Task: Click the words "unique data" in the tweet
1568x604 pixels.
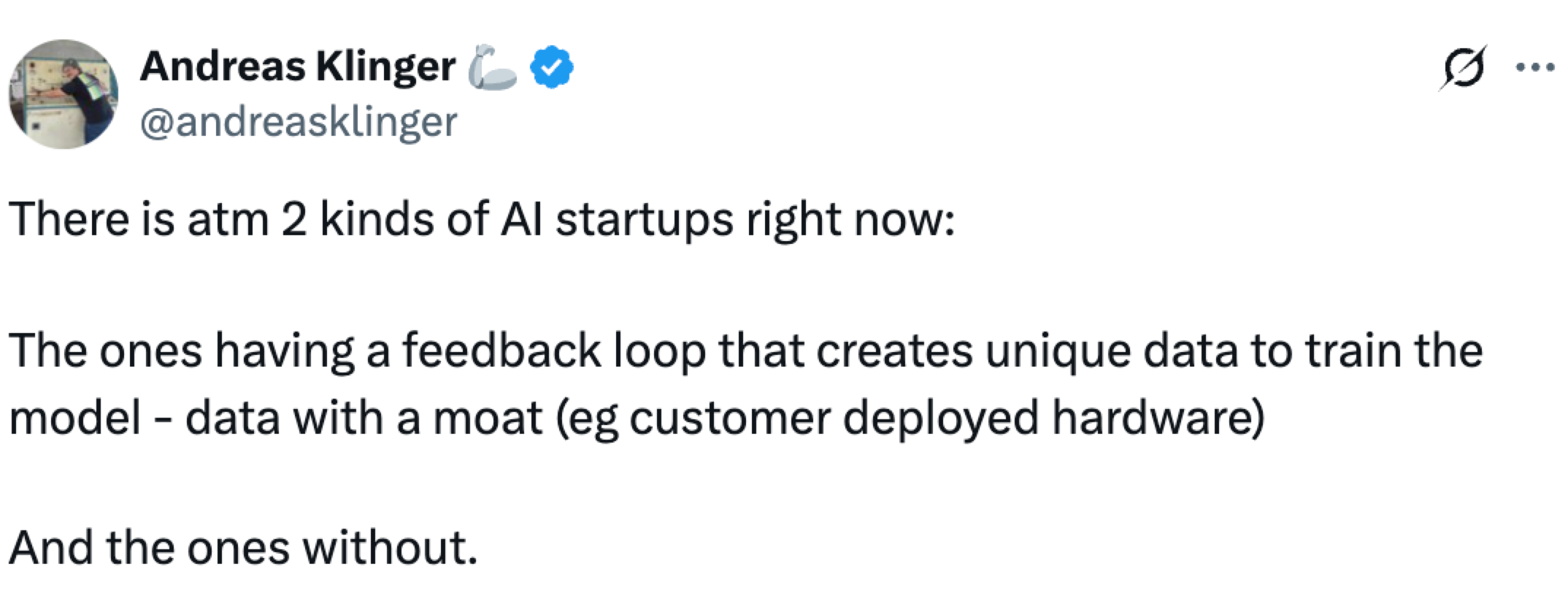Action: (1111, 351)
